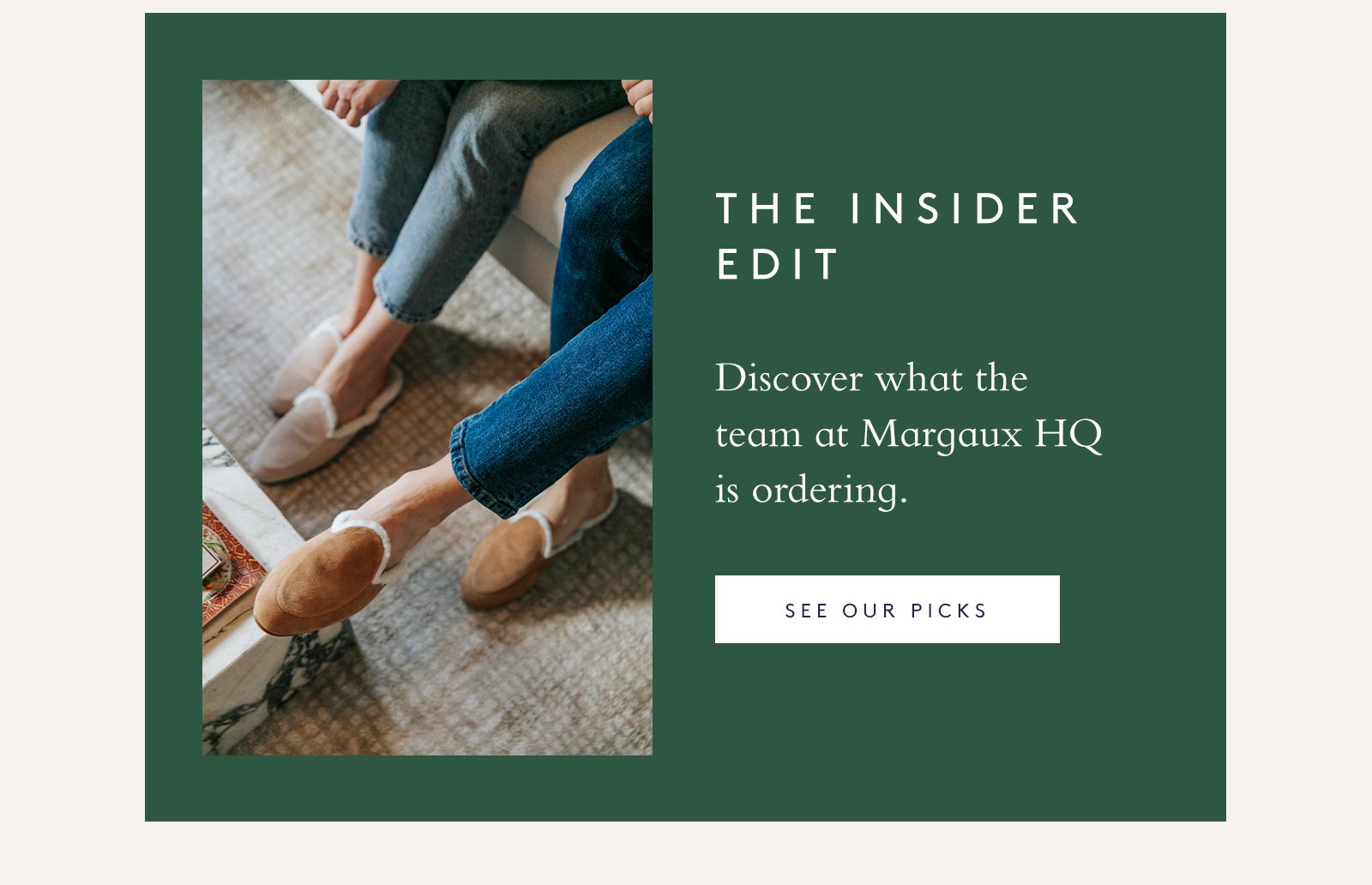Click the word EDIT in heading

(778, 264)
